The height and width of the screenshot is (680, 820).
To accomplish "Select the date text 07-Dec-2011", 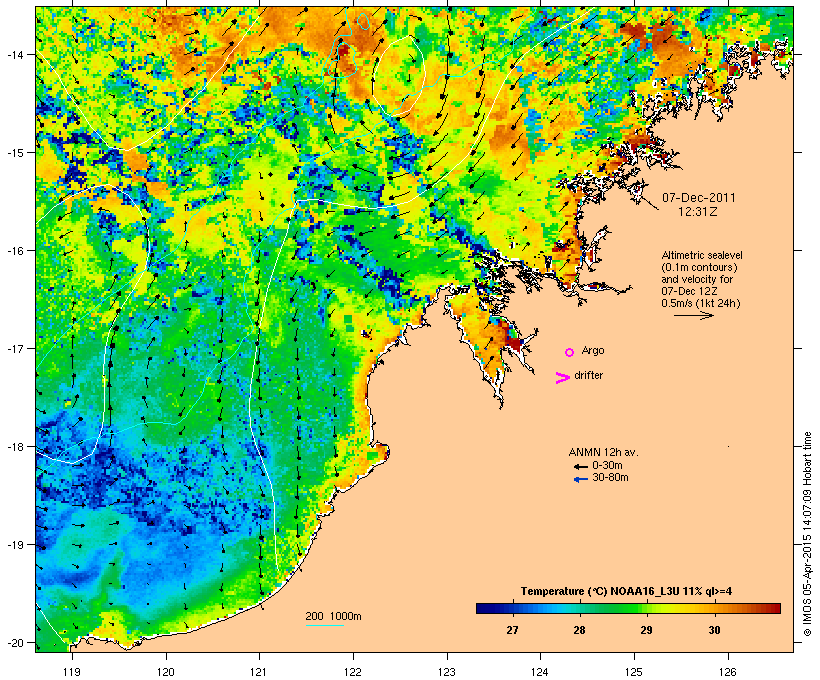I will (699, 198).
